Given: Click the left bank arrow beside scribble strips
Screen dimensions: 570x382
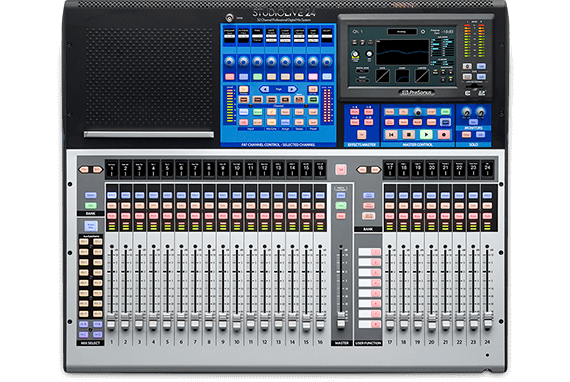Looking at the screenshot, I should click(85, 170).
